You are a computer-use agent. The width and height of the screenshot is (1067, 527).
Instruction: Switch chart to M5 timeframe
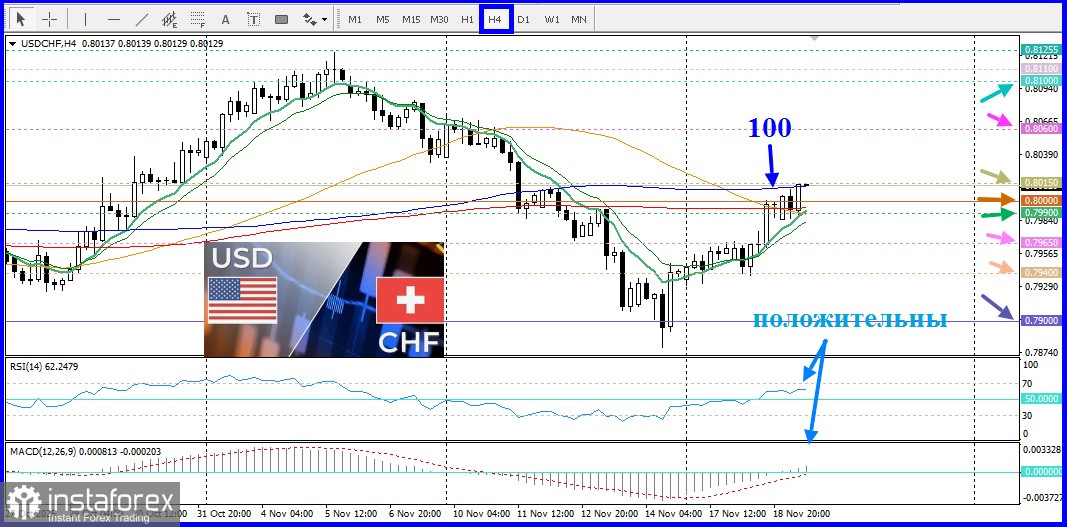[382, 20]
